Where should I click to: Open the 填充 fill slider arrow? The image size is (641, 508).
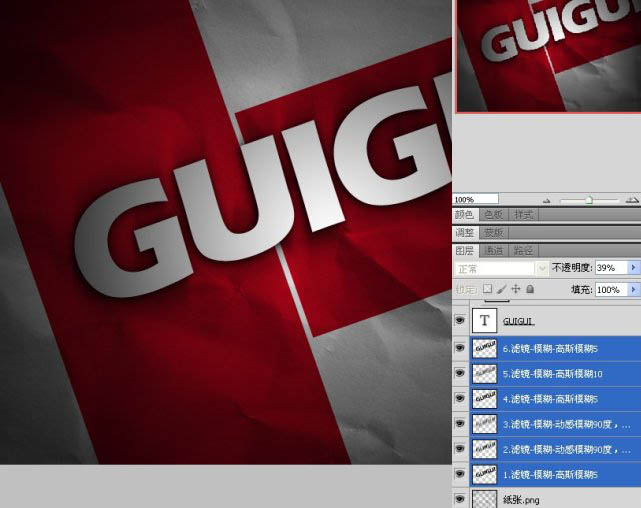(x=633, y=289)
